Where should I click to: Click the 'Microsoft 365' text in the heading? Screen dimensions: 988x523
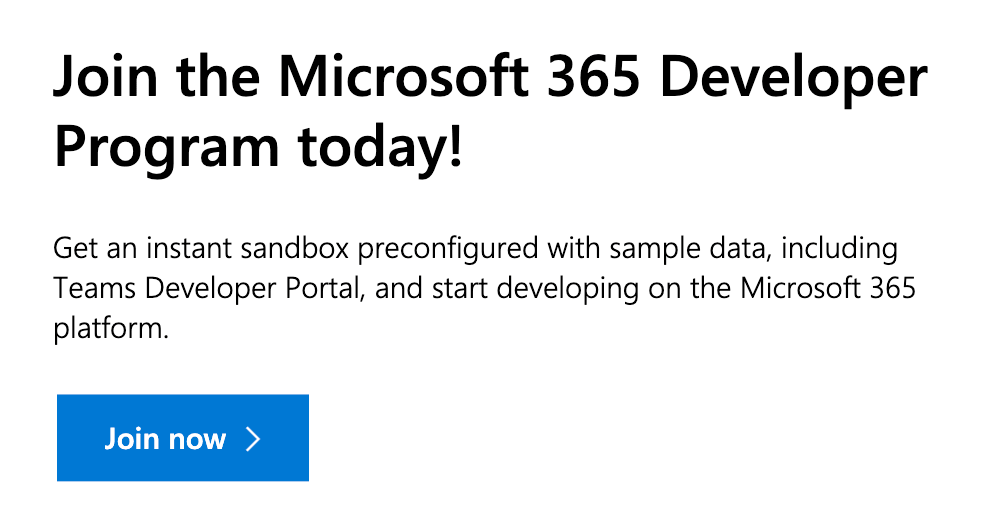459,78
